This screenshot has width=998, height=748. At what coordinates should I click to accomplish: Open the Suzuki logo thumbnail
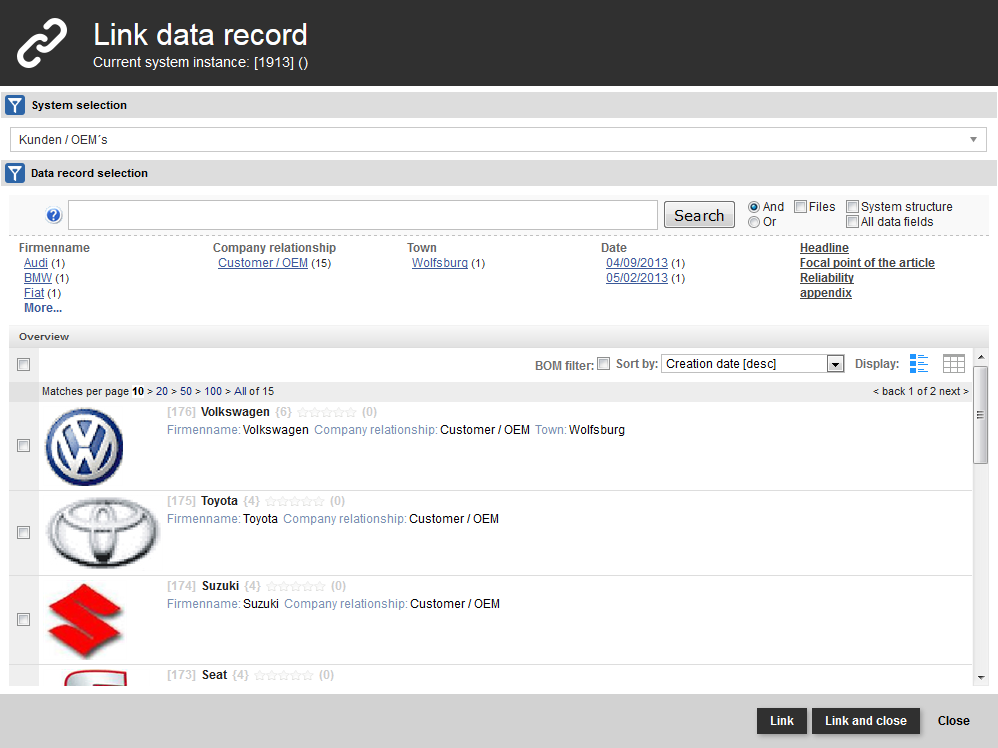pyautogui.click(x=85, y=620)
